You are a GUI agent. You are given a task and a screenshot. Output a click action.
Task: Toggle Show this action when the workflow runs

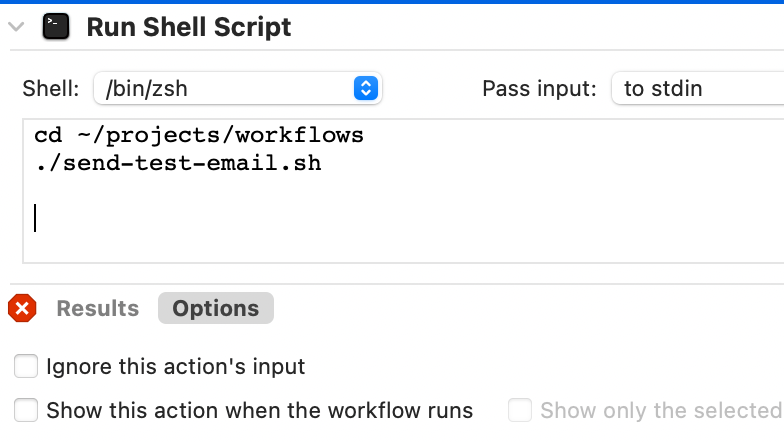click(x=26, y=410)
